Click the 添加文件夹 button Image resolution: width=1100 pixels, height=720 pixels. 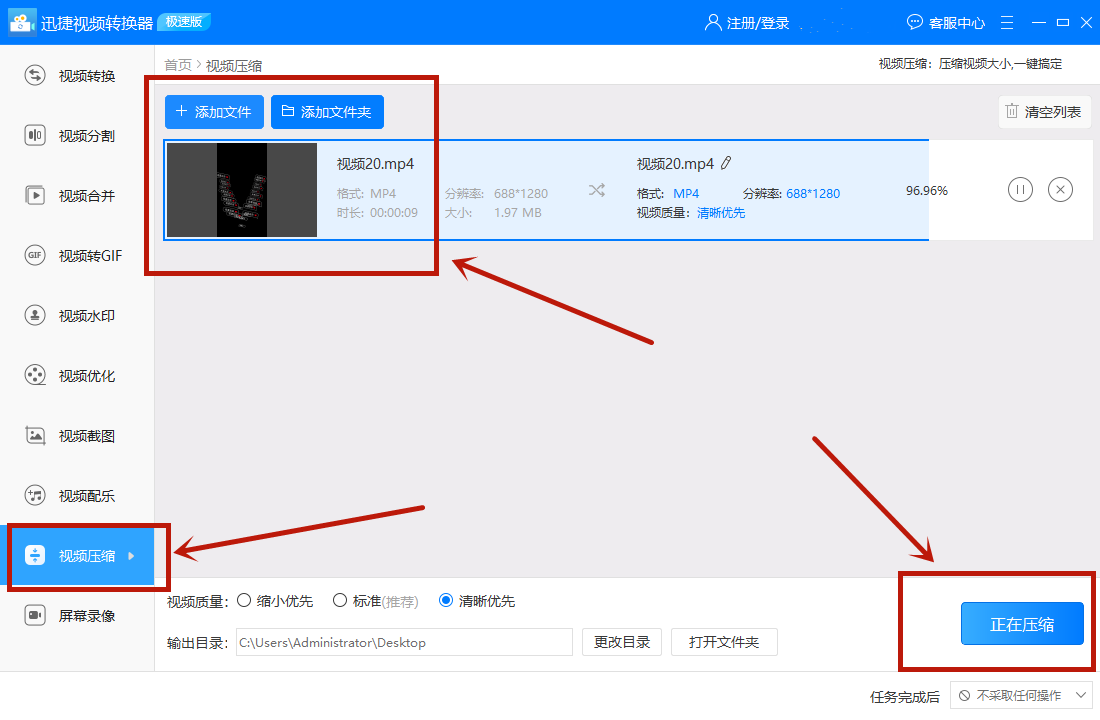click(x=327, y=112)
